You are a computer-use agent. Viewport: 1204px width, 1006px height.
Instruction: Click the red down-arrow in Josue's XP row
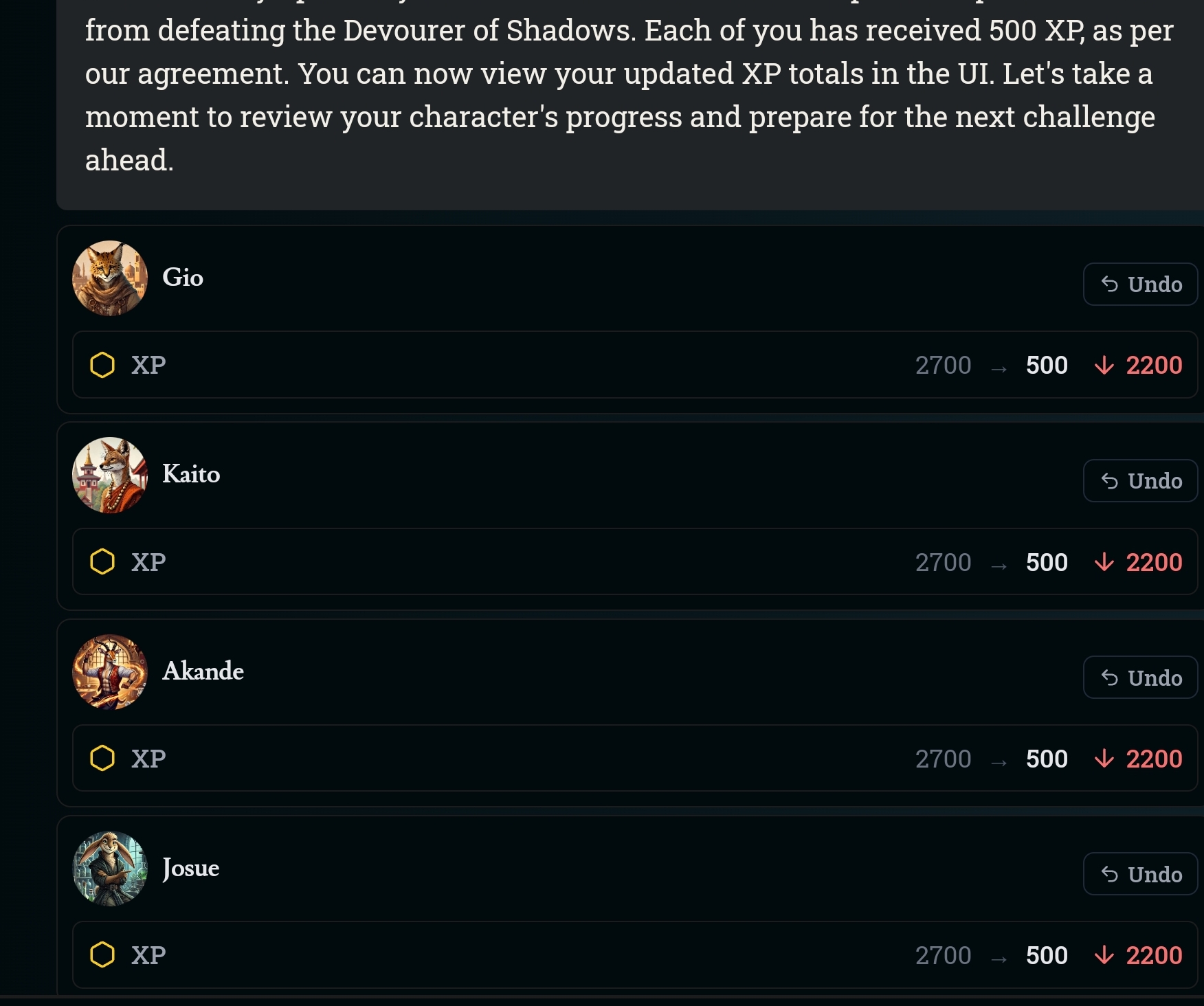point(1104,955)
